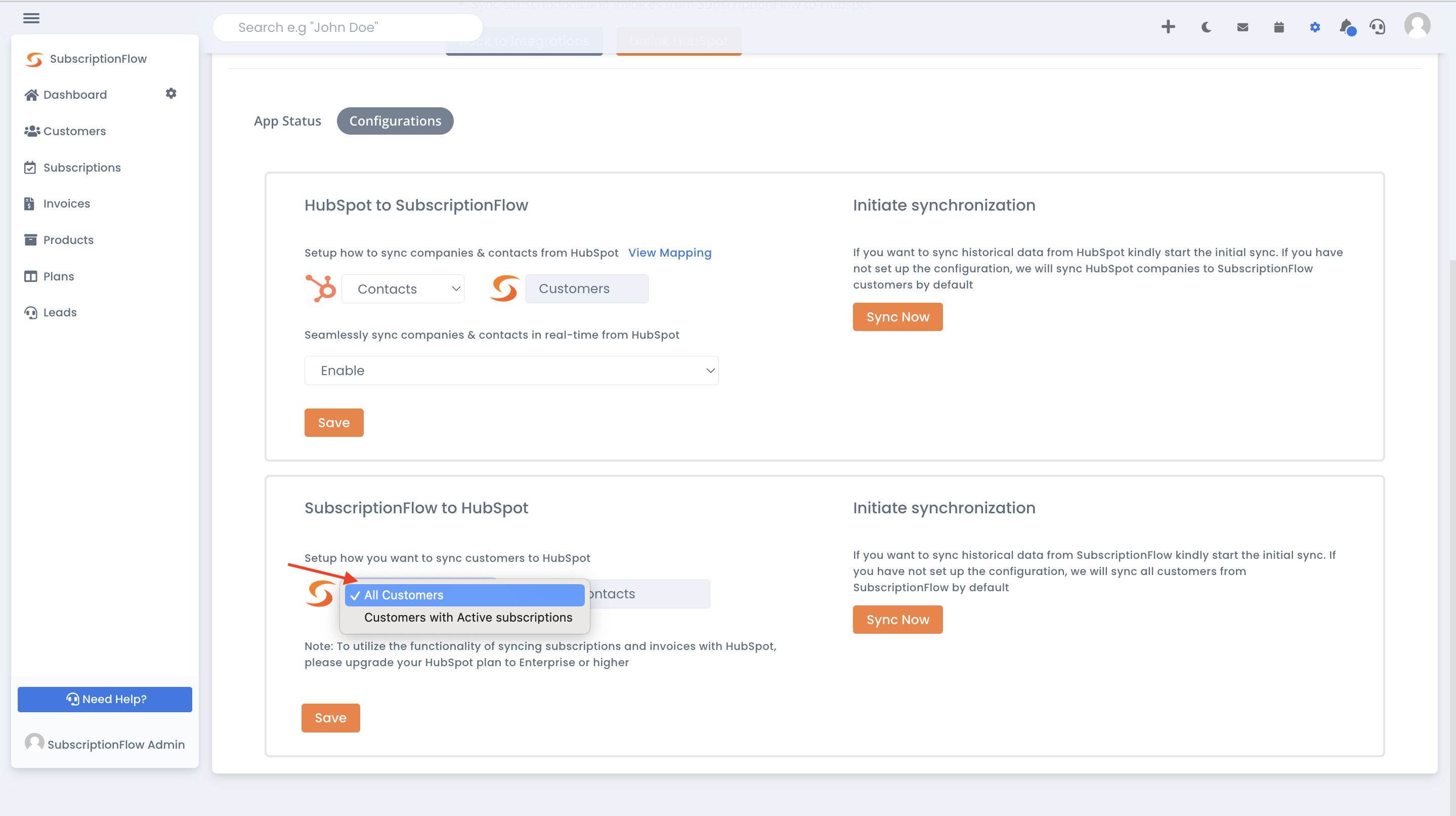This screenshot has width=1456, height=816.
Task: Click the headset support icon
Action: (1378, 27)
